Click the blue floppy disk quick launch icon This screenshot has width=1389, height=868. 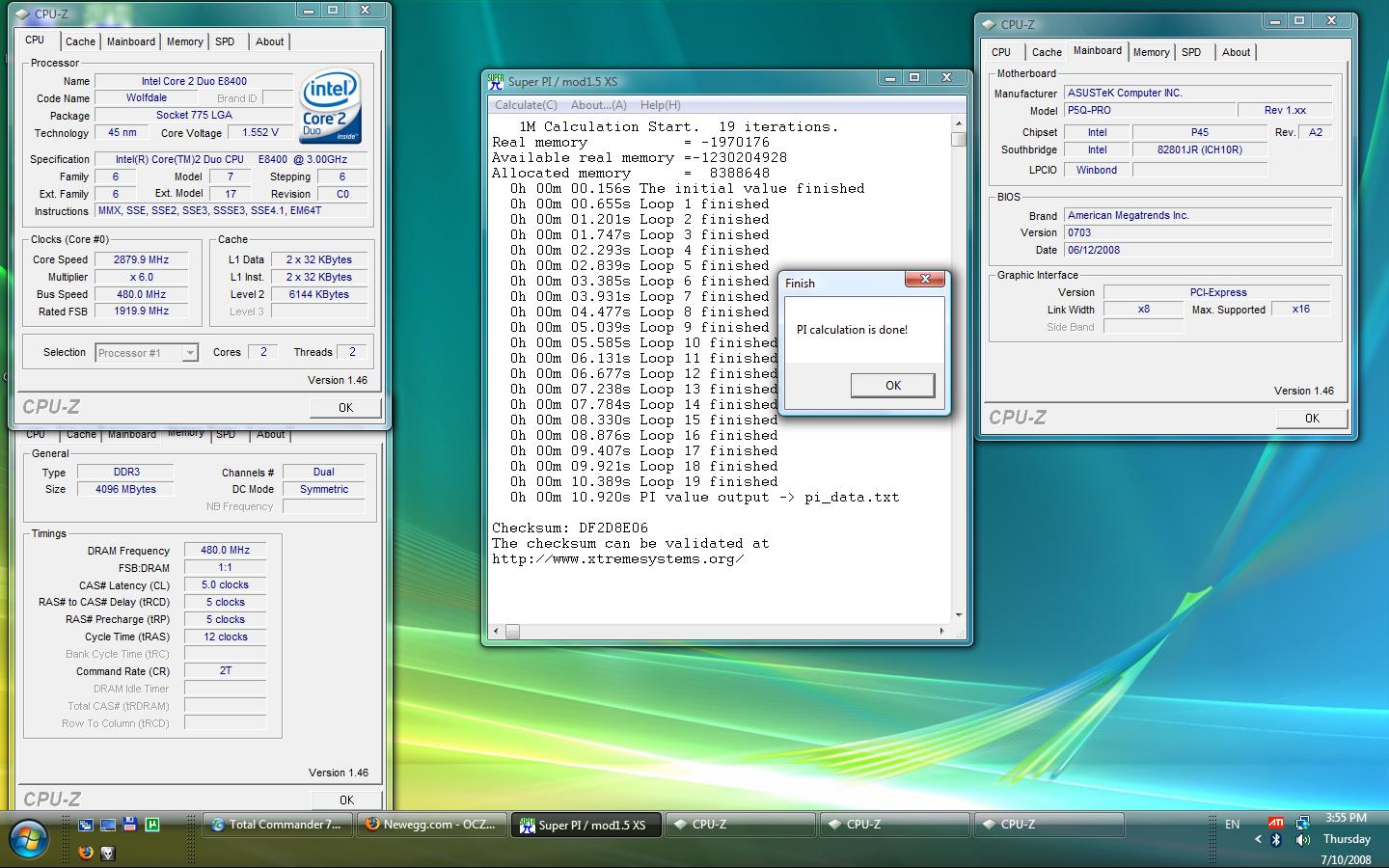click(x=129, y=825)
